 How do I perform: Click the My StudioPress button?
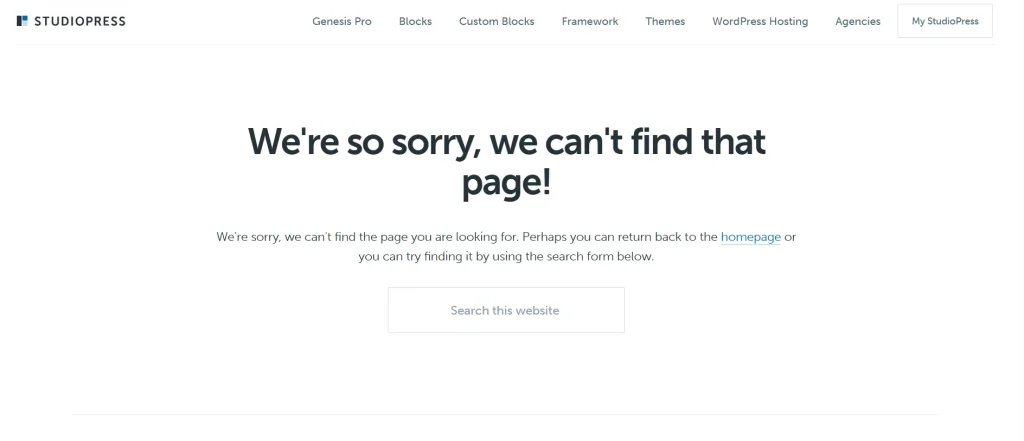pyautogui.click(x=945, y=21)
